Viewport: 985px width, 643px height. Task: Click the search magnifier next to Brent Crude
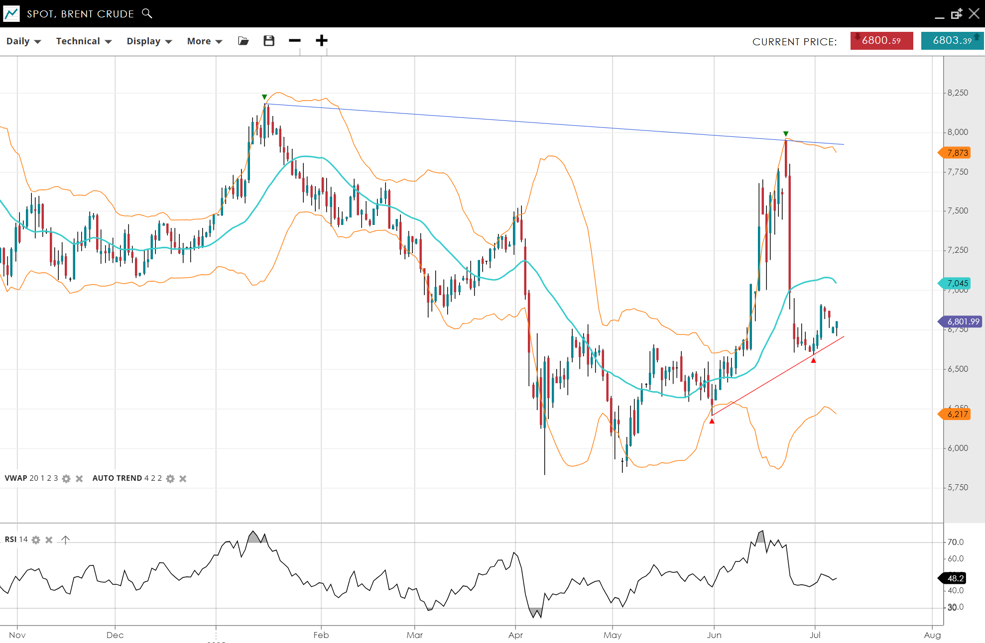pyautogui.click(x=147, y=14)
